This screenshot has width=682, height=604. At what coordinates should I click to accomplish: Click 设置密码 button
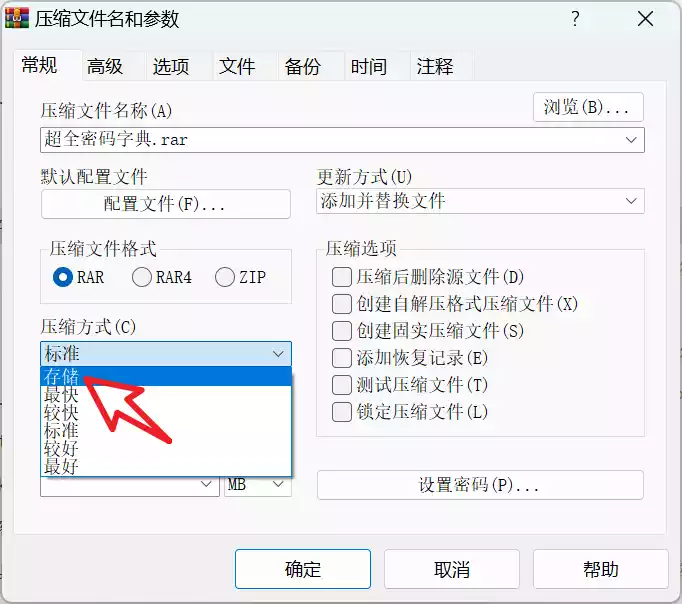479,486
